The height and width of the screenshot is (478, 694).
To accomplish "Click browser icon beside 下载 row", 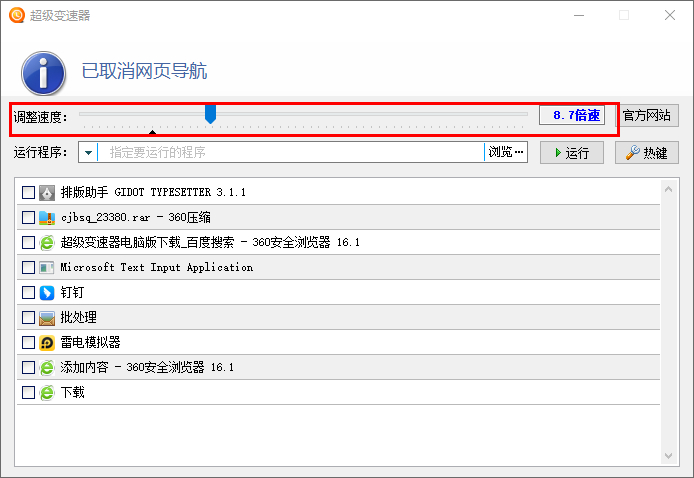I will [47, 393].
